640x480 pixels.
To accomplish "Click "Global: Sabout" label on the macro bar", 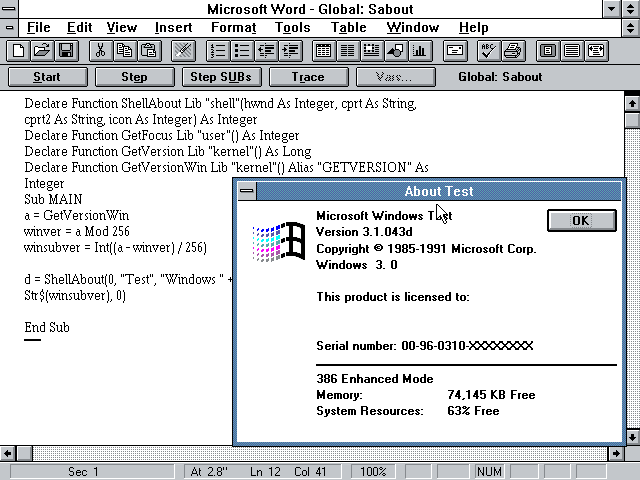I will (x=500, y=77).
